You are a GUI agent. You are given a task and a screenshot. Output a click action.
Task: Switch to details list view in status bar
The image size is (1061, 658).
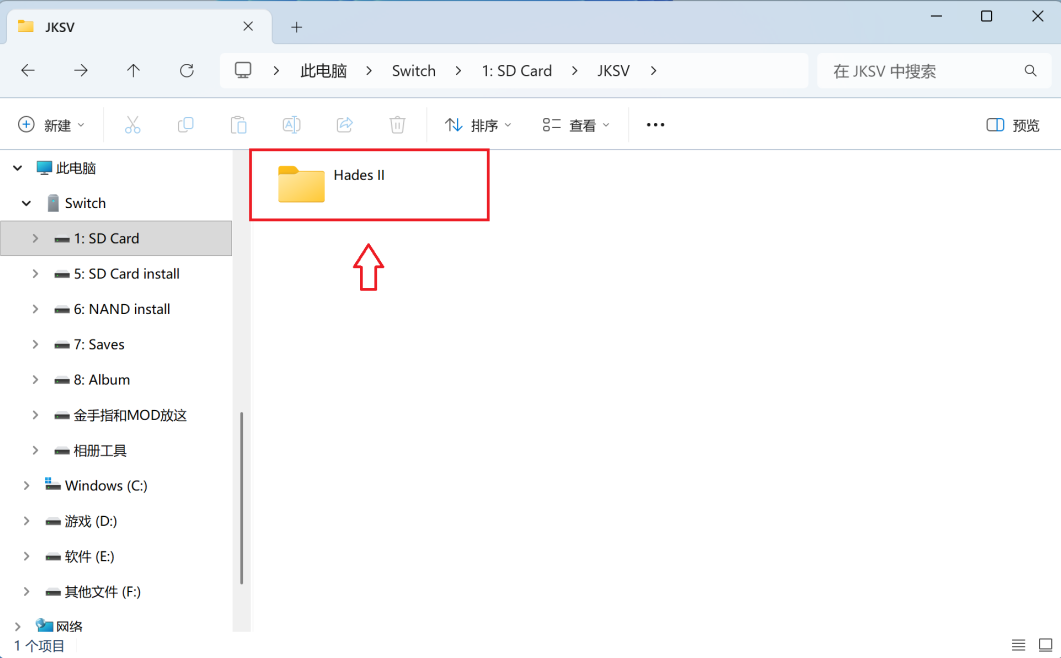[x=1018, y=645]
